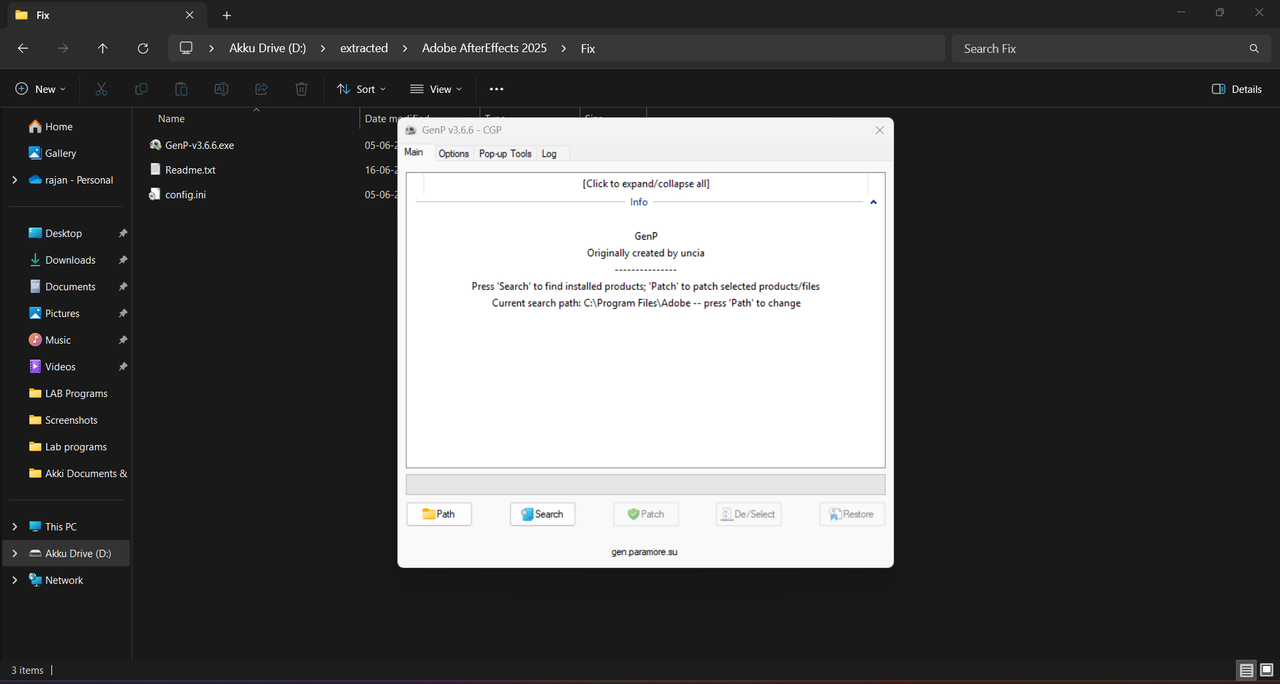This screenshot has height=684, width=1280.
Task: Click the Search button in GenP
Action: (x=542, y=514)
